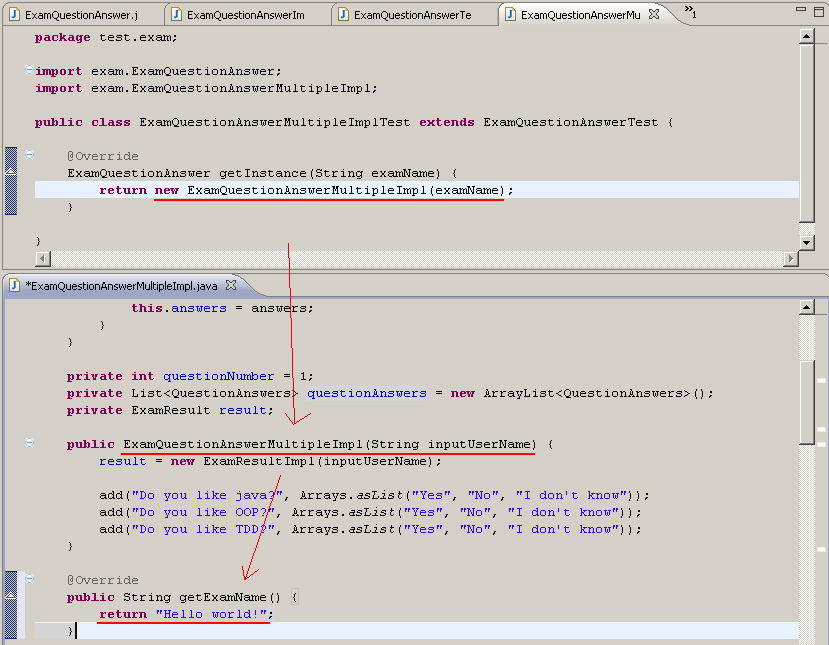Screen dimensions: 829x645
Task: Click the Java icon on ExamQuestionAnswerMultipleImpl.java tab
Action: (x=12, y=285)
